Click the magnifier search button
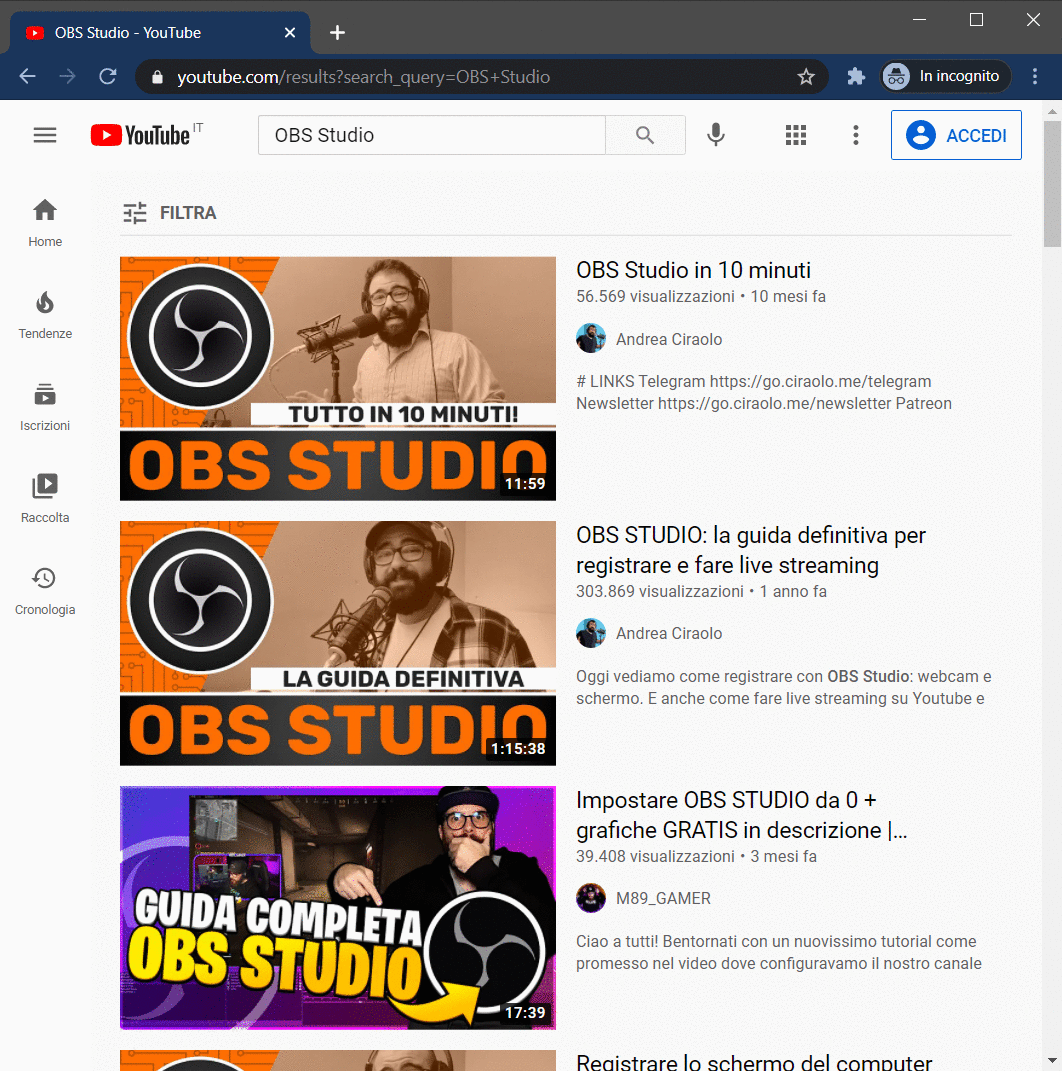This screenshot has width=1062, height=1071. 645,135
